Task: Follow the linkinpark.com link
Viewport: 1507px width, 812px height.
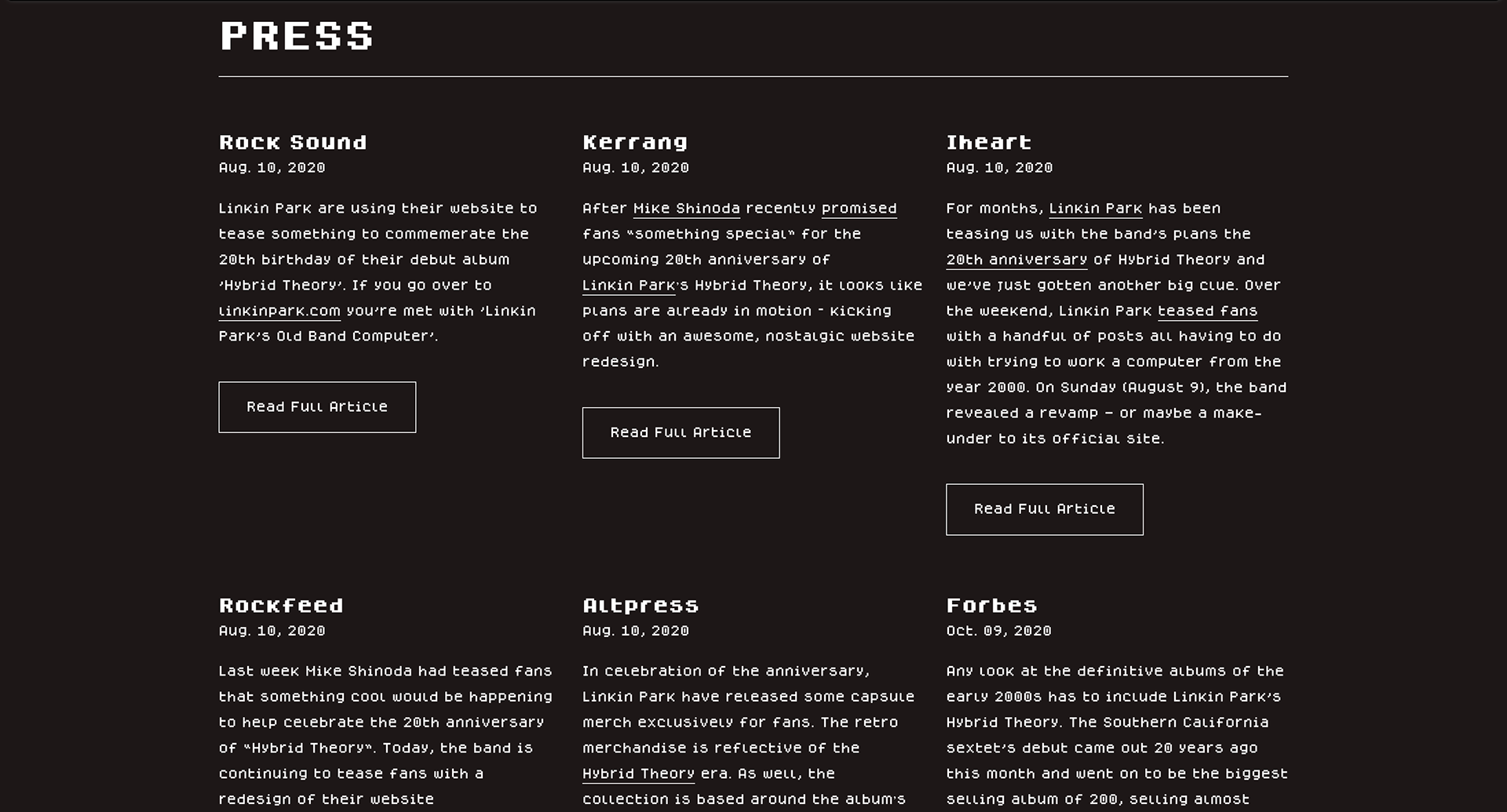Action: point(279,311)
